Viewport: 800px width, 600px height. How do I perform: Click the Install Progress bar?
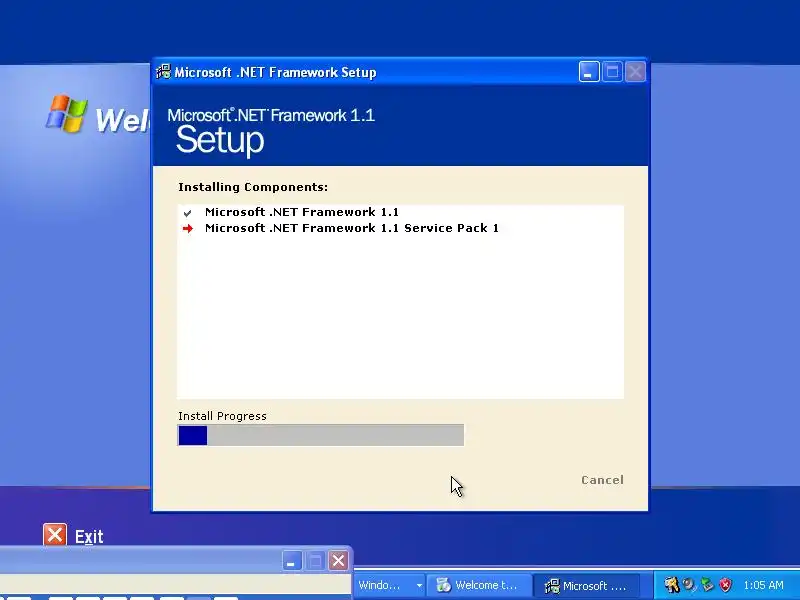321,435
